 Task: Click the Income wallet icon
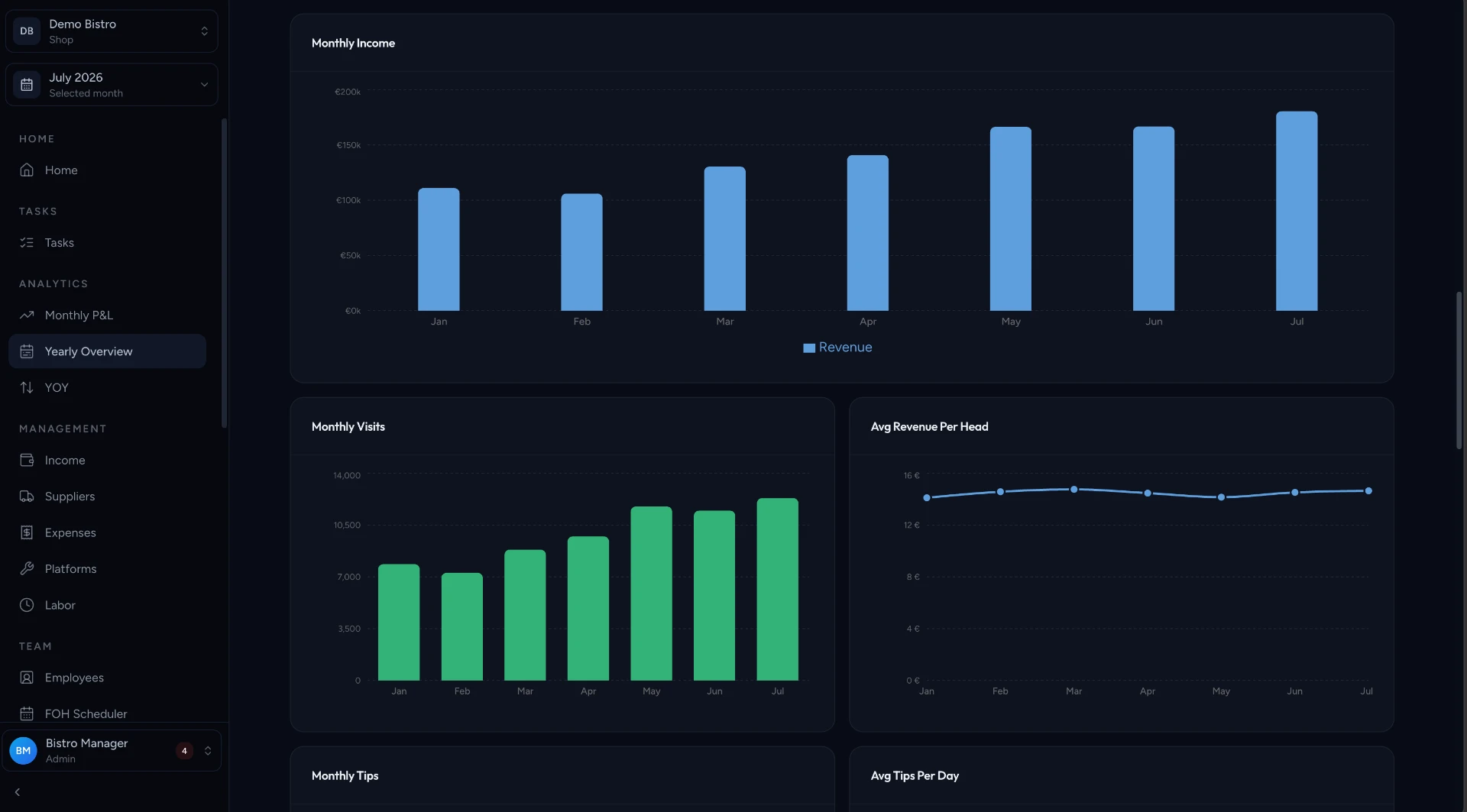(27, 460)
